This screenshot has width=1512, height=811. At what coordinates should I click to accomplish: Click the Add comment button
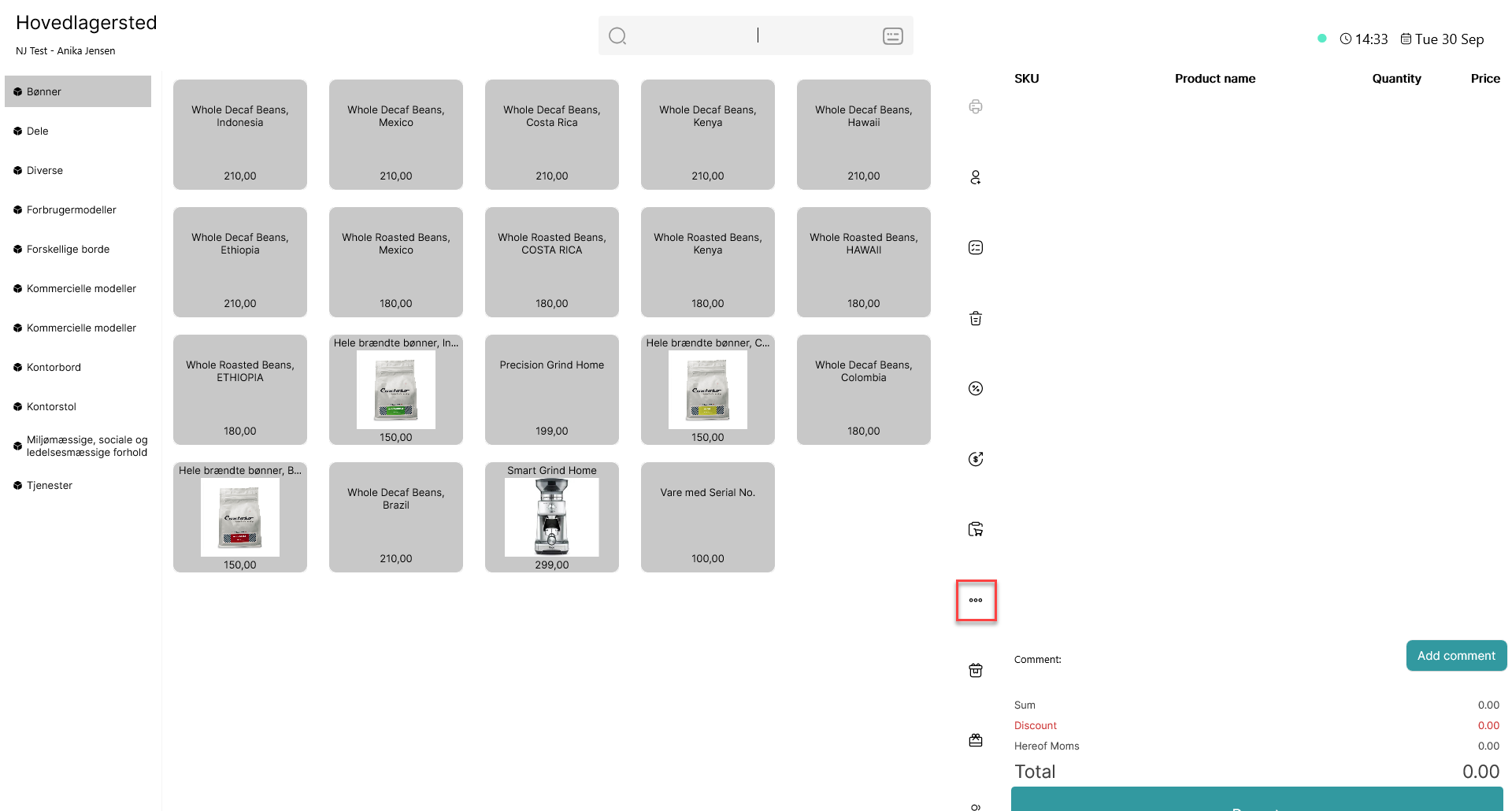(x=1456, y=655)
